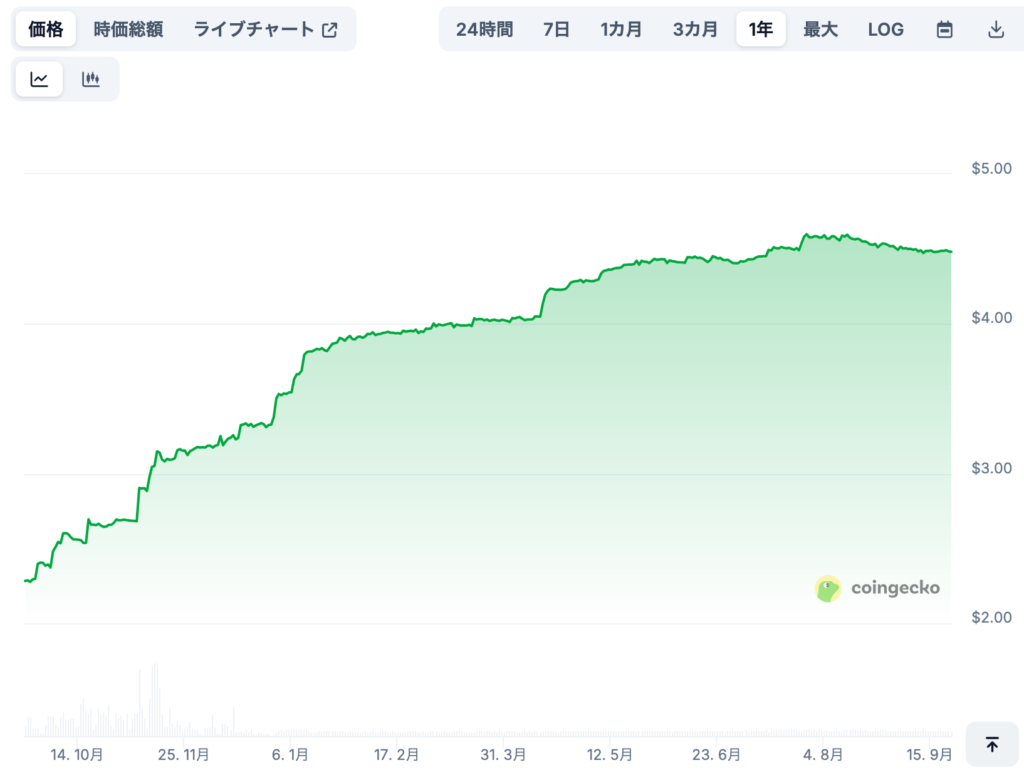Switch to line chart view icon
The width and height of the screenshot is (1024, 780).
(39, 80)
